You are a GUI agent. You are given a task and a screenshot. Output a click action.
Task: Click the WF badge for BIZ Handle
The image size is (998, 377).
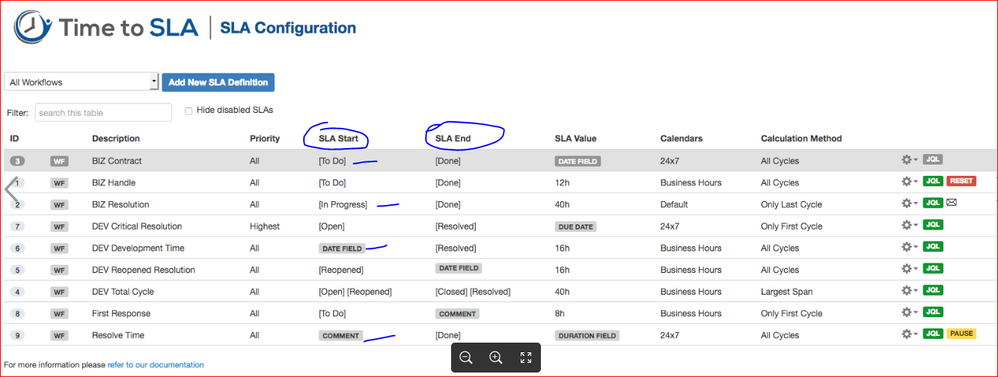click(x=59, y=183)
